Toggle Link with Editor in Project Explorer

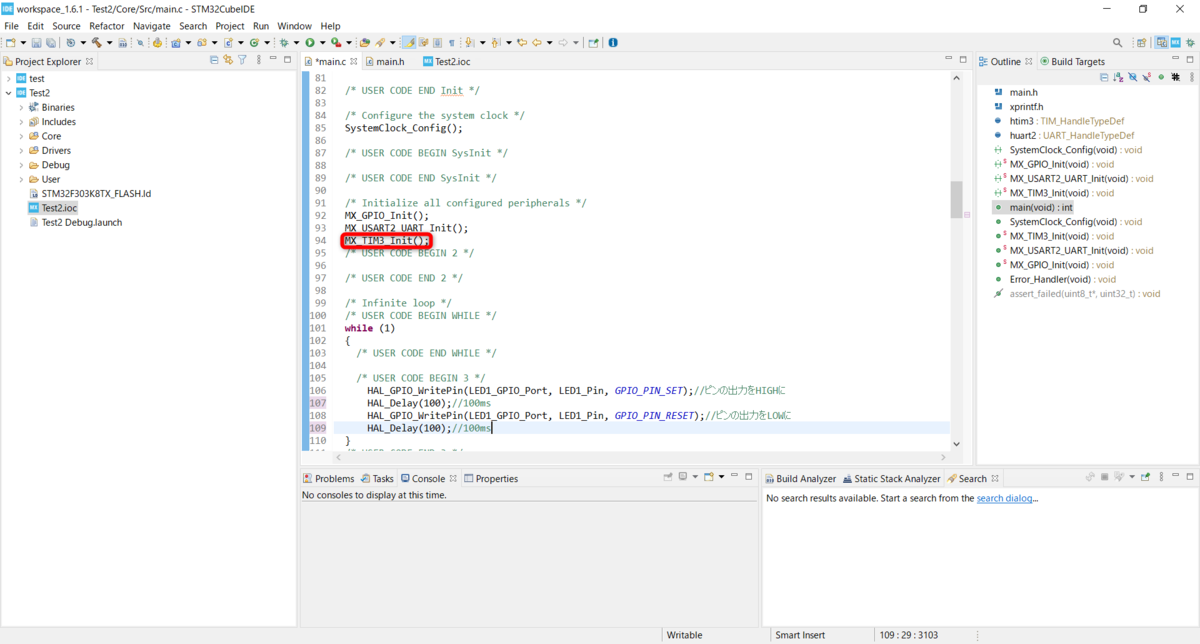227,61
